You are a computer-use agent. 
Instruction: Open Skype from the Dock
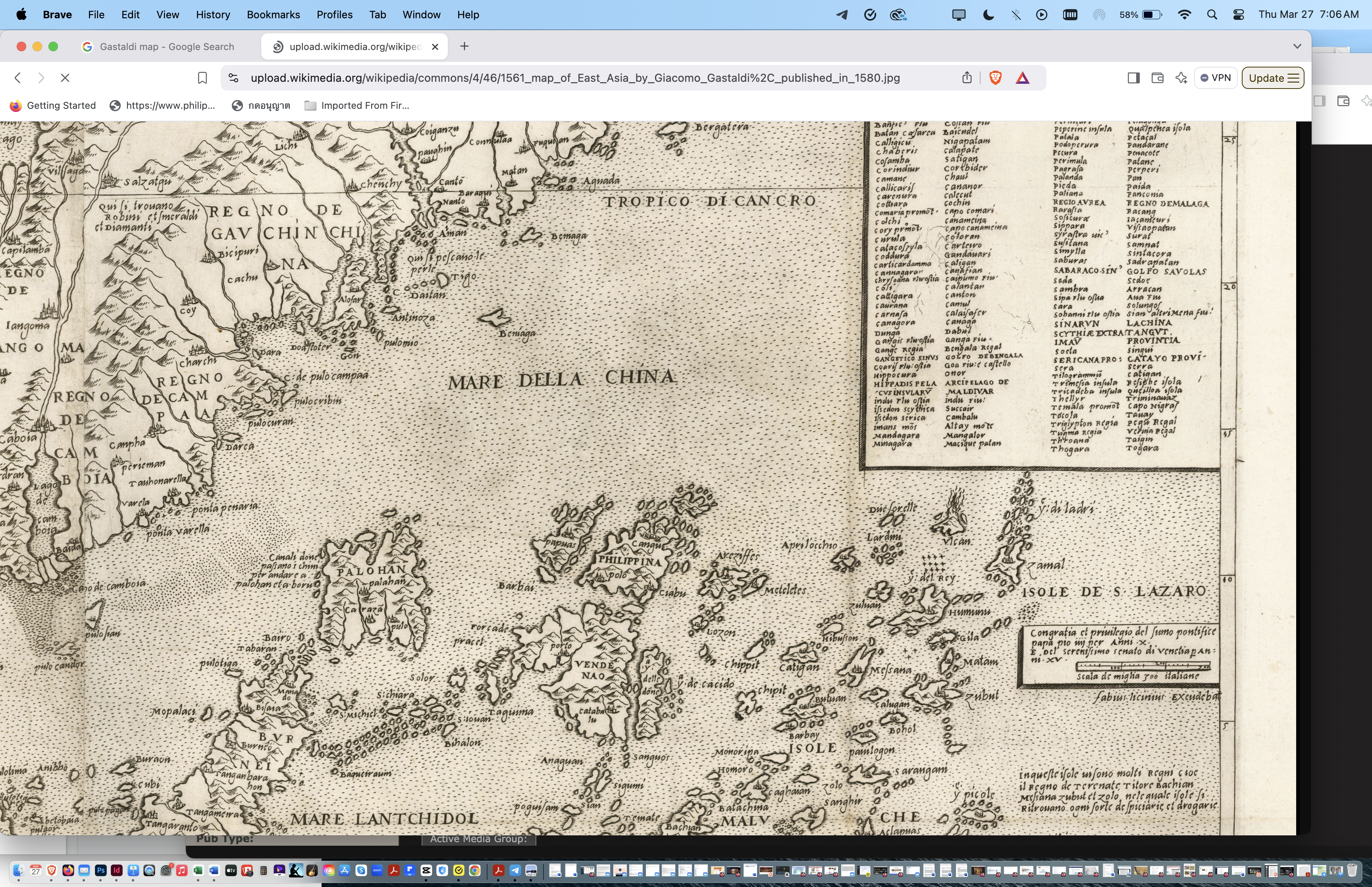[361, 870]
